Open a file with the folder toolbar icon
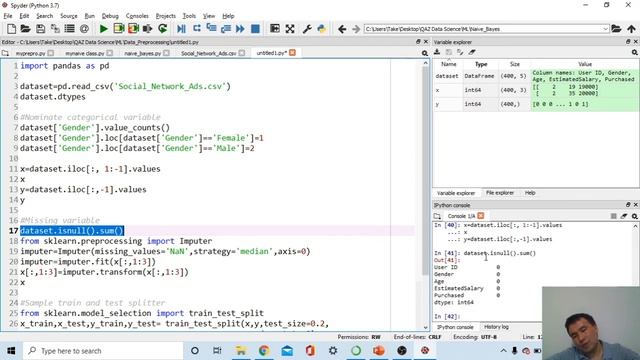Image resolution: width=640 pixels, height=360 pixels. 25,29
